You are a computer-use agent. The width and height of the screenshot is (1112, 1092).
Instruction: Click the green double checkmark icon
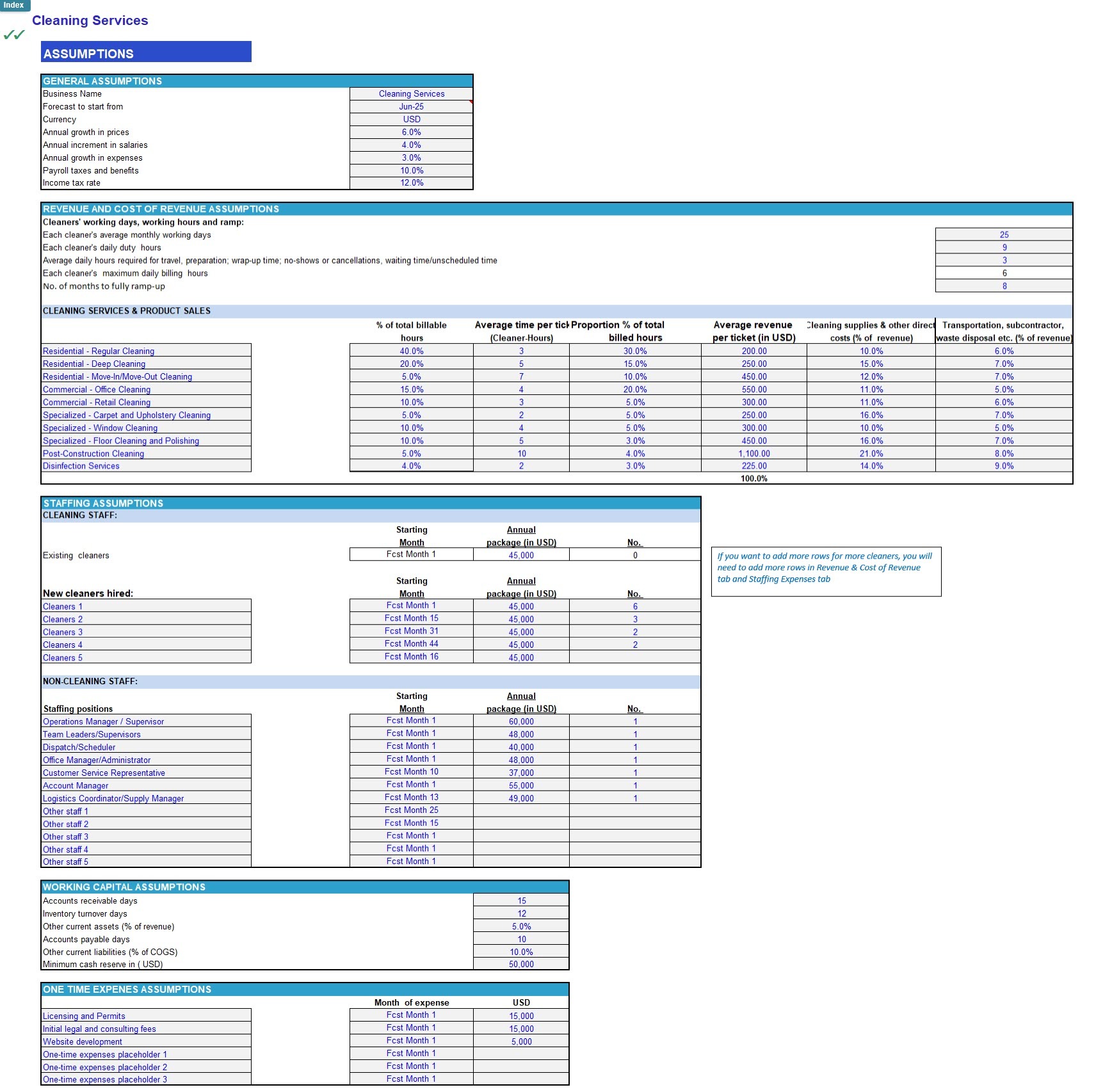pyautogui.click(x=14, y=35)
